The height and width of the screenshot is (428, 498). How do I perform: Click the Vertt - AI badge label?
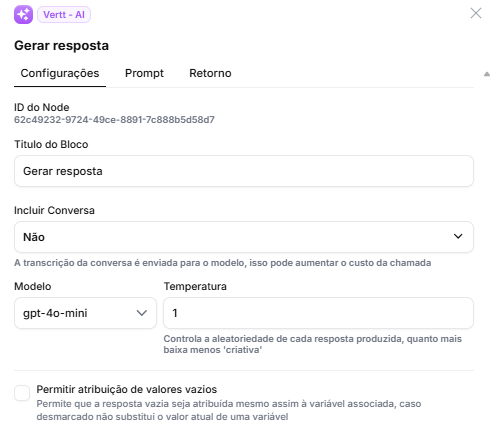[x=64, y=15]
